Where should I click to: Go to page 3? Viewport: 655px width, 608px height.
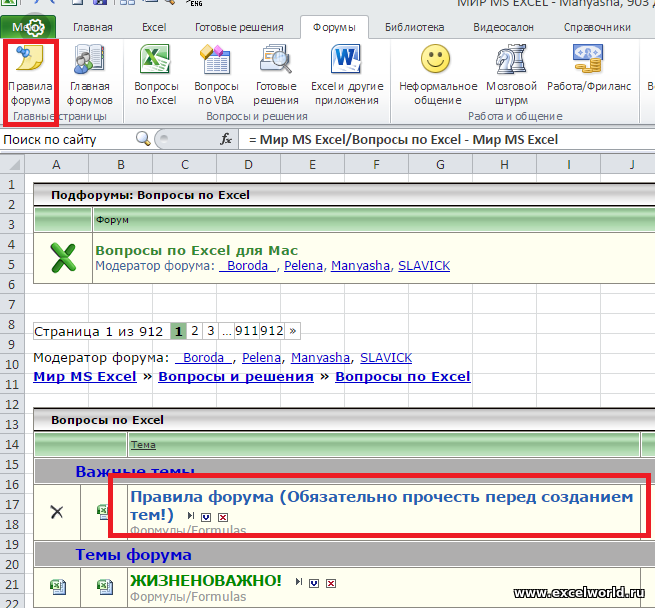211,331
